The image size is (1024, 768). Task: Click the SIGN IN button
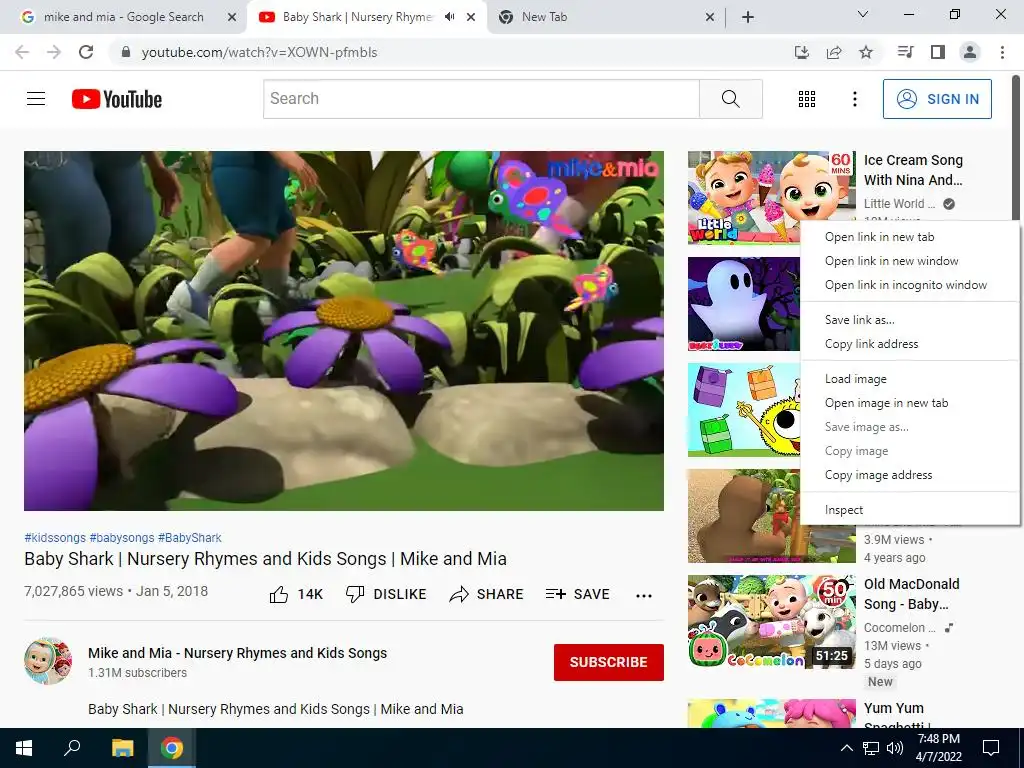click(x=937, y=99)
